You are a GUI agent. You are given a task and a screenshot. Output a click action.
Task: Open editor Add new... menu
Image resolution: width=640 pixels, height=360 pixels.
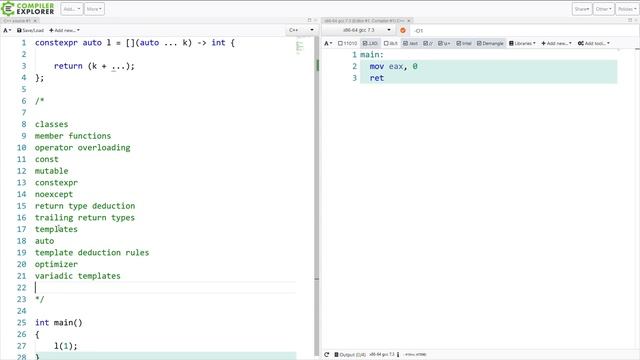tap(64, 30)
